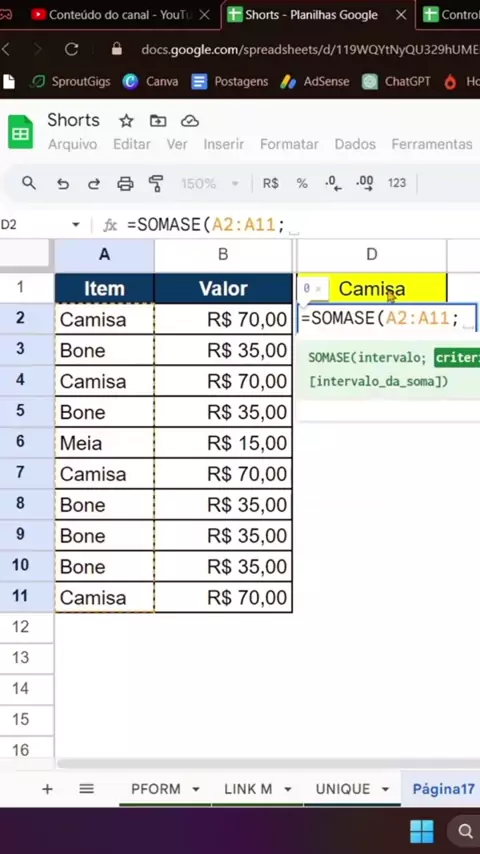Image resolution: width=480 pixels, height=854 pixels.
Task: Select the yellow Camisa cell D1
Action: 372,288
